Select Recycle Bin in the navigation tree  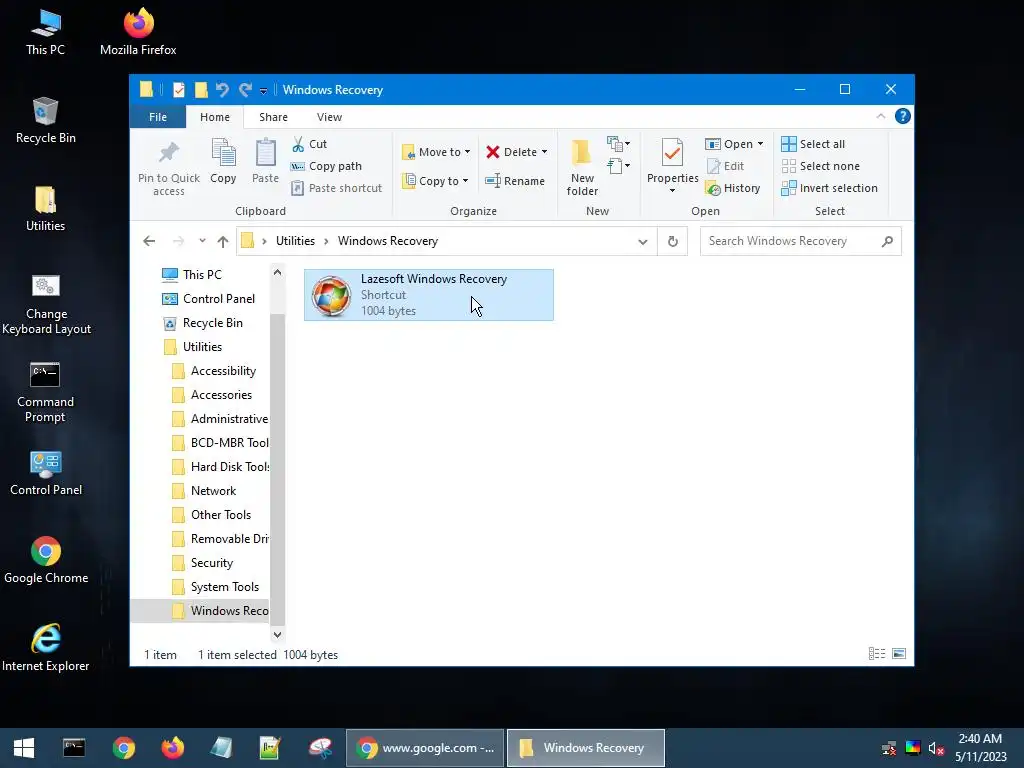212,323
